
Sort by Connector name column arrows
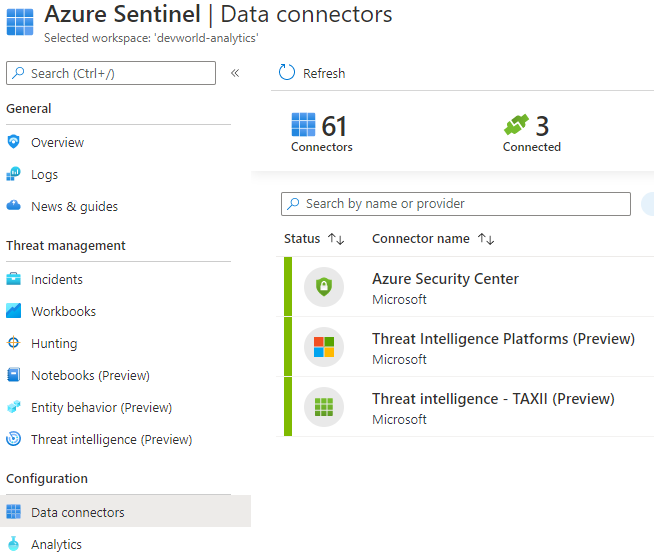486,239
